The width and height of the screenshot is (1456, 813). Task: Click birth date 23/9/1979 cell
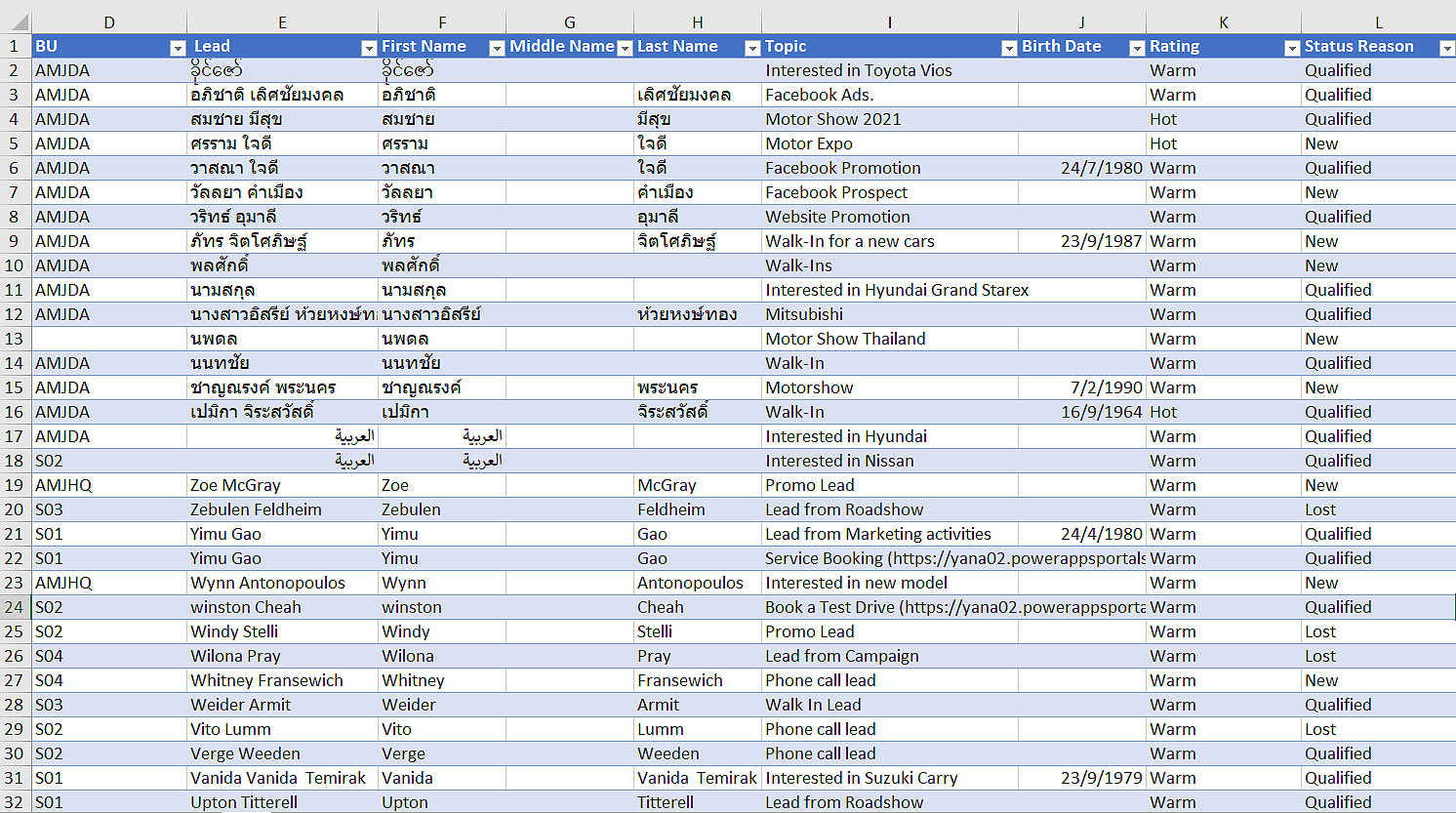[x=1082, y=778]
